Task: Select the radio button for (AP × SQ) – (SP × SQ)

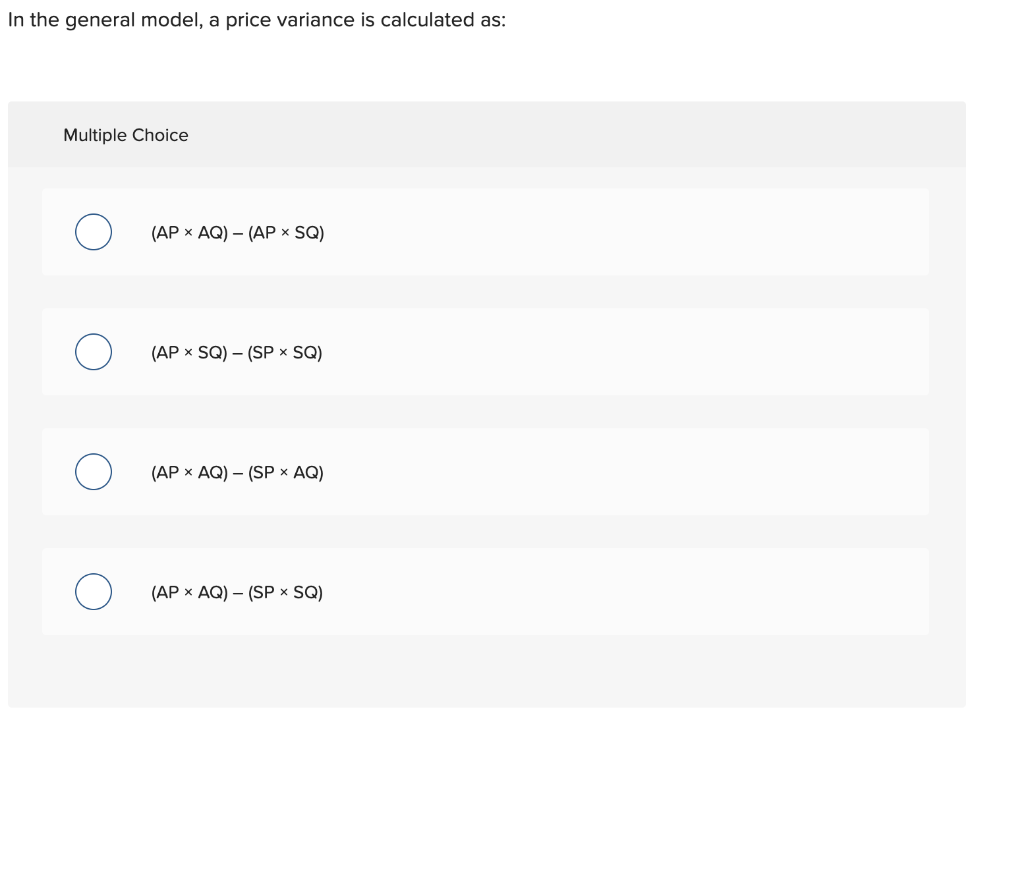Action: pos(93,351)
